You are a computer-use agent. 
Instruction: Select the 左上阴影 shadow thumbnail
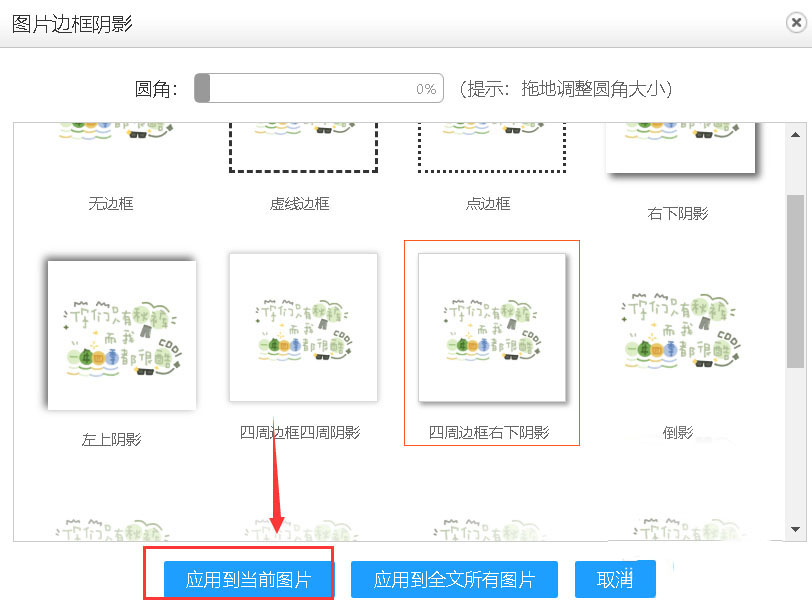click(120, 334)
